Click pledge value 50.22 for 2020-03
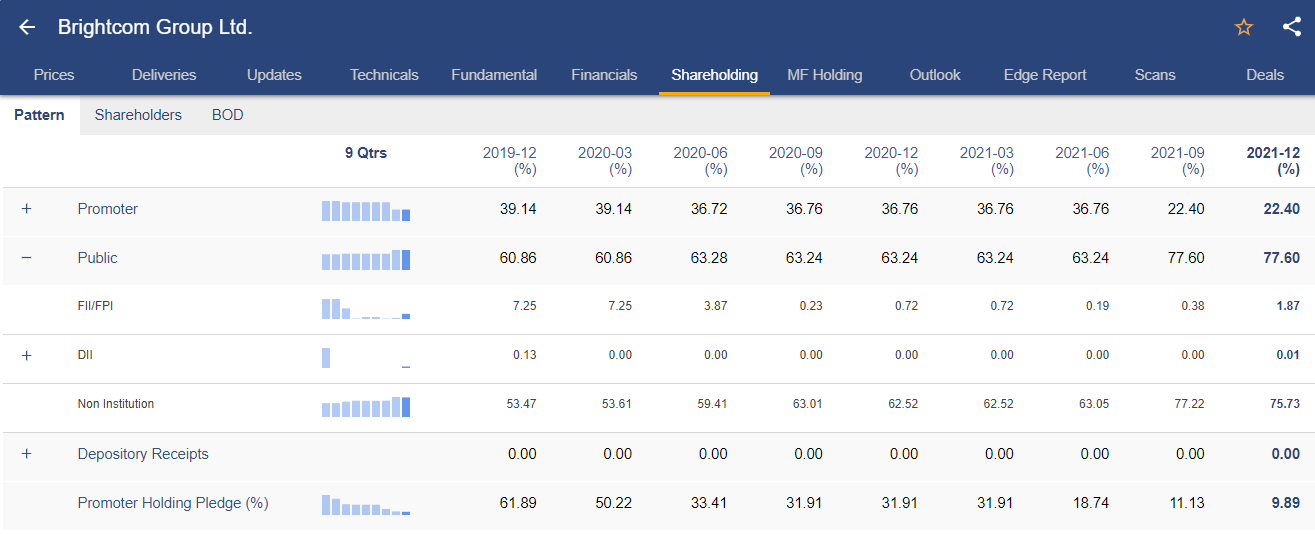The width and height of the screenshot is (1315, 534). tap(613, 503)
